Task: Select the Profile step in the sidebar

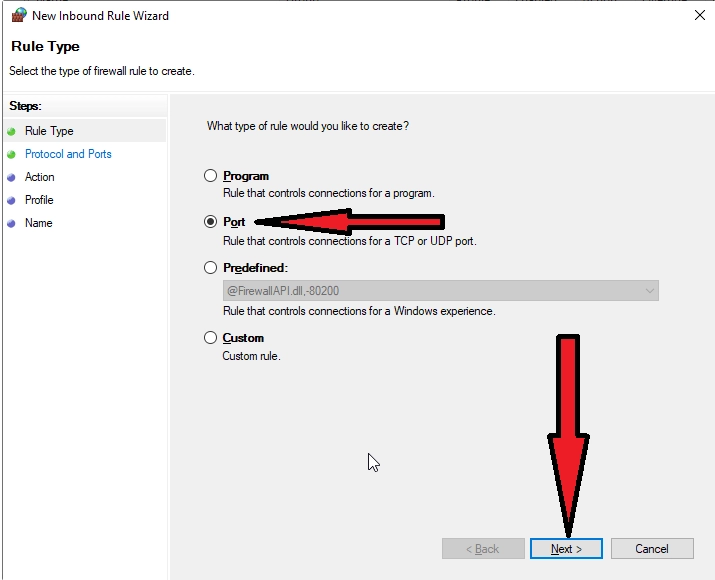Action: 39,200
